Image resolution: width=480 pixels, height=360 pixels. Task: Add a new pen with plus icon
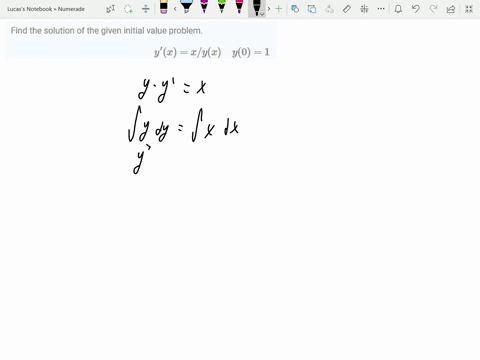(279, 9)
